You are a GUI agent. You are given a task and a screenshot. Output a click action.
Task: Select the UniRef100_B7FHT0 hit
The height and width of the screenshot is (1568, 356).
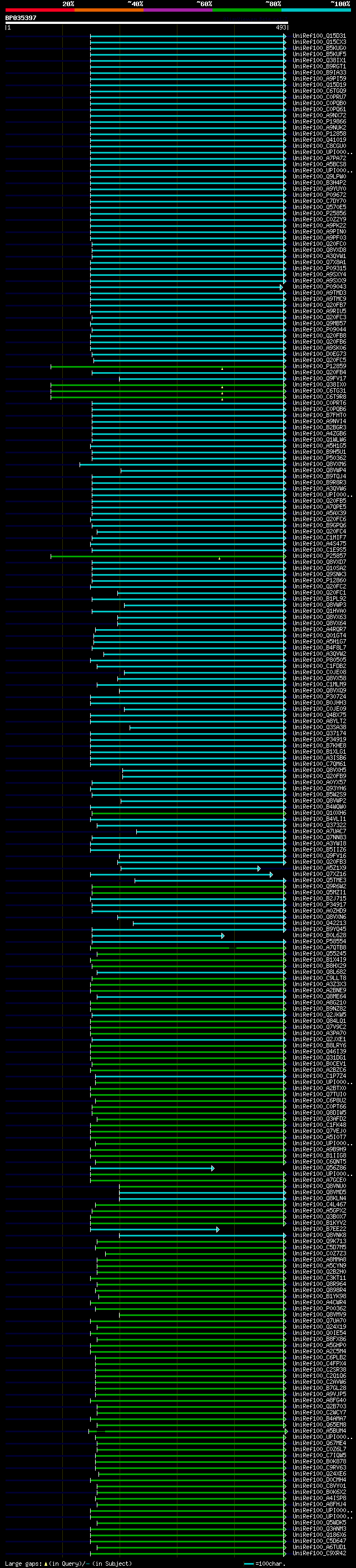[x=319, y=415]
